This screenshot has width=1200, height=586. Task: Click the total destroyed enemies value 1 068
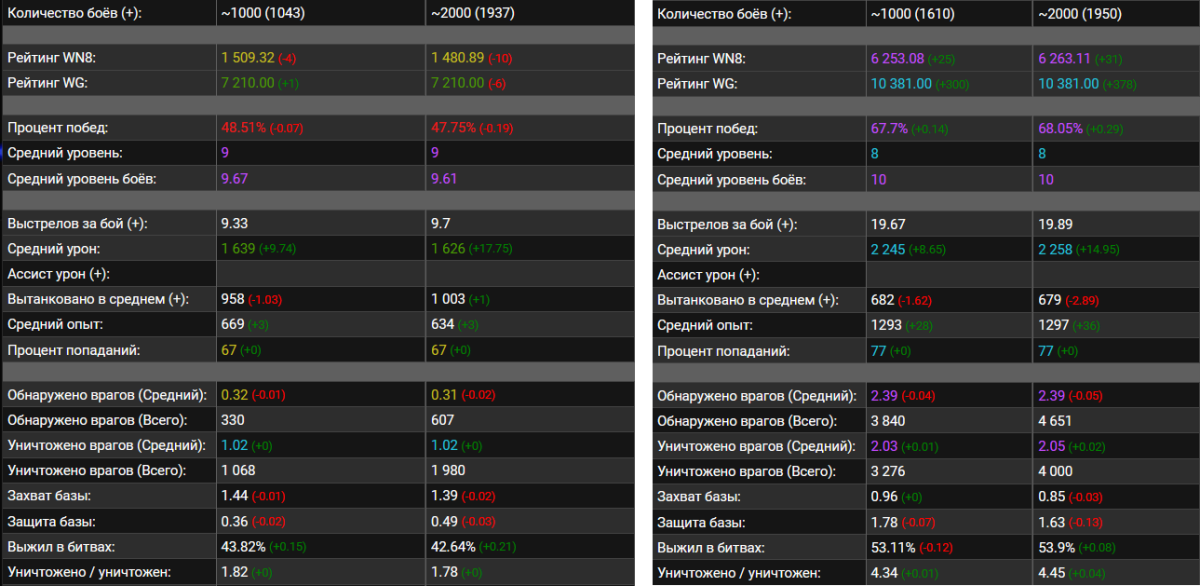(x=241, y=470)
